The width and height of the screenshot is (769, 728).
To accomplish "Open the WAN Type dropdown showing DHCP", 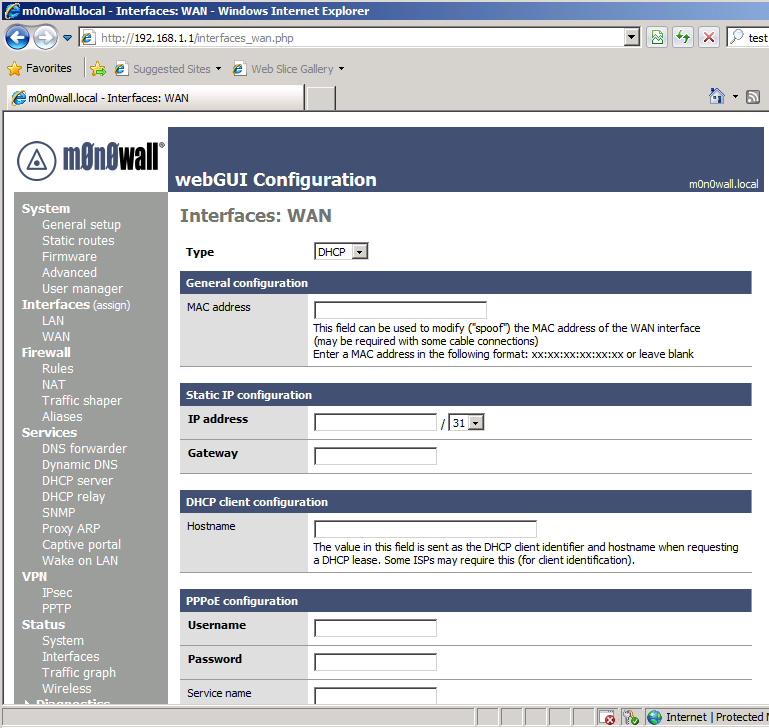I will (341, 252).
